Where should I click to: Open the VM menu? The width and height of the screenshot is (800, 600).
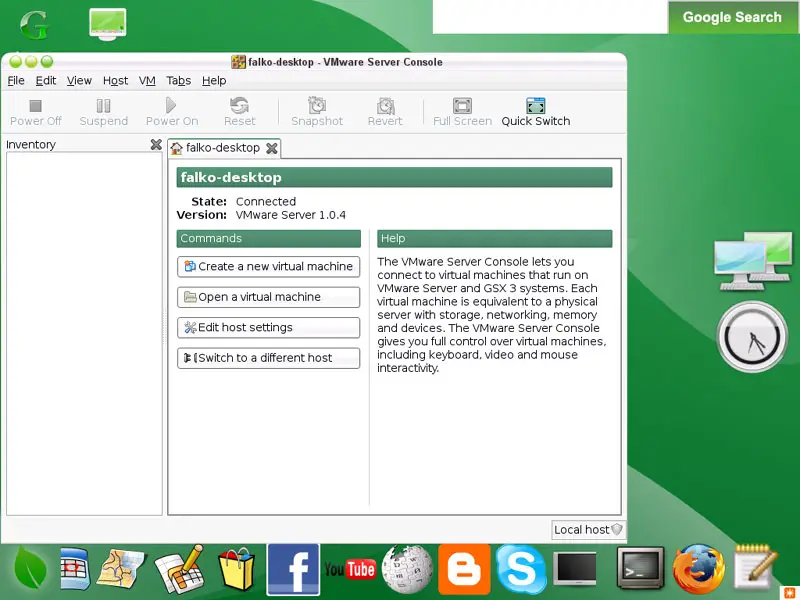[x=147, y=81]
